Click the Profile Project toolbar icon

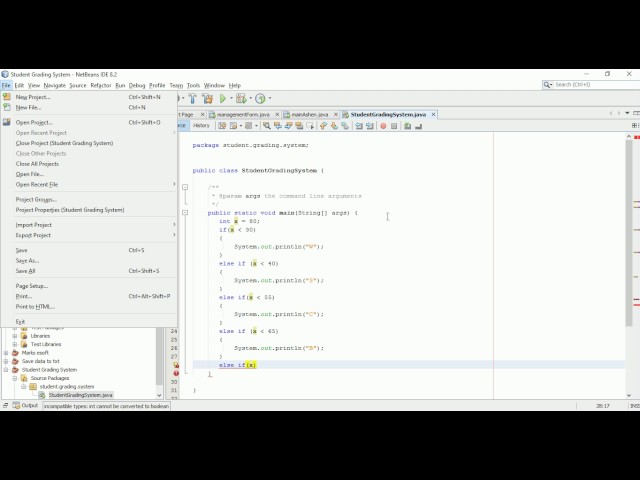tap(260, 98)
